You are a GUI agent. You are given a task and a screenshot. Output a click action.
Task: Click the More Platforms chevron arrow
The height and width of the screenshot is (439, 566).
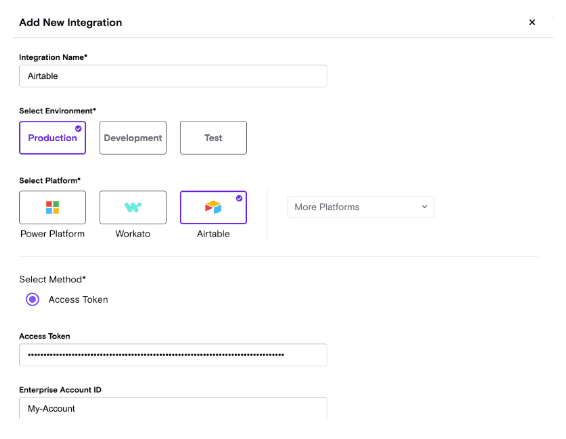424,207
